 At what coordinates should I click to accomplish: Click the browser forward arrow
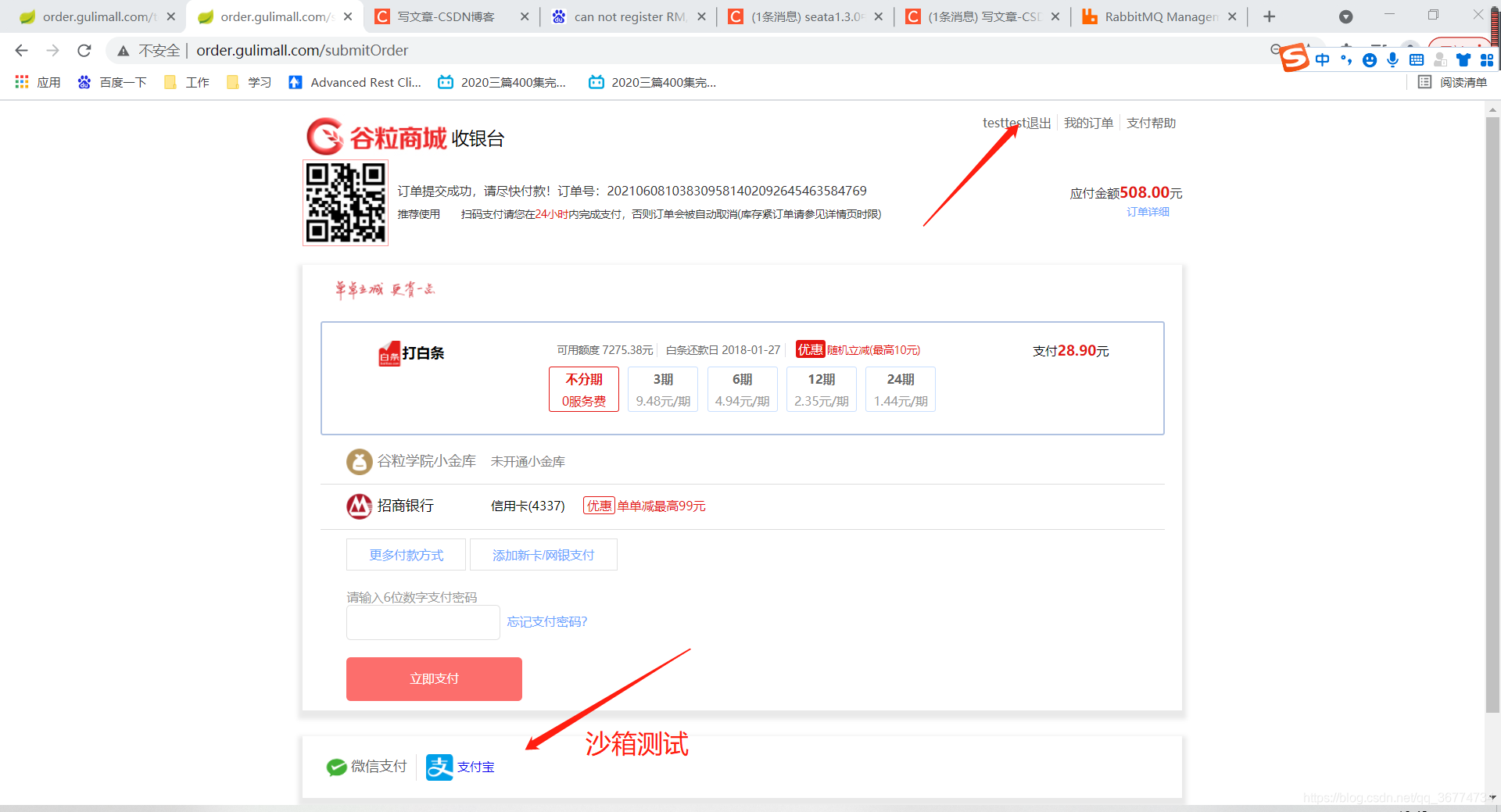click(x=52, y=51)
